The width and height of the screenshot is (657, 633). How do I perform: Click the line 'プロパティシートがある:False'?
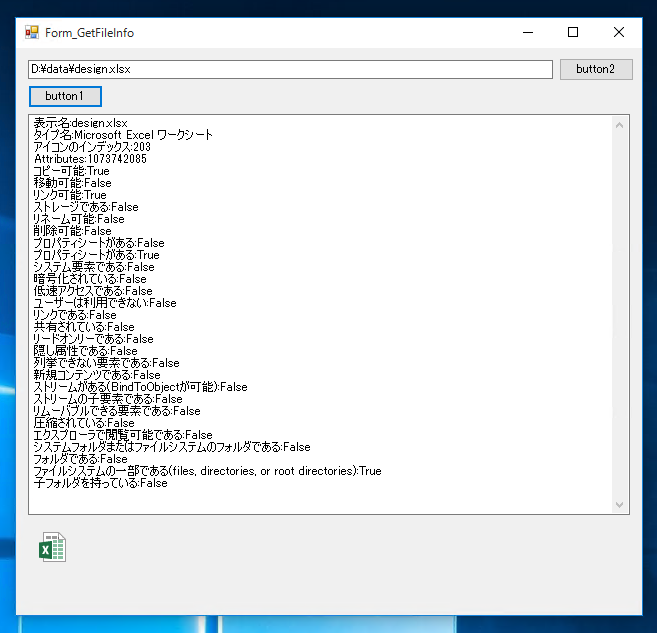99,243
